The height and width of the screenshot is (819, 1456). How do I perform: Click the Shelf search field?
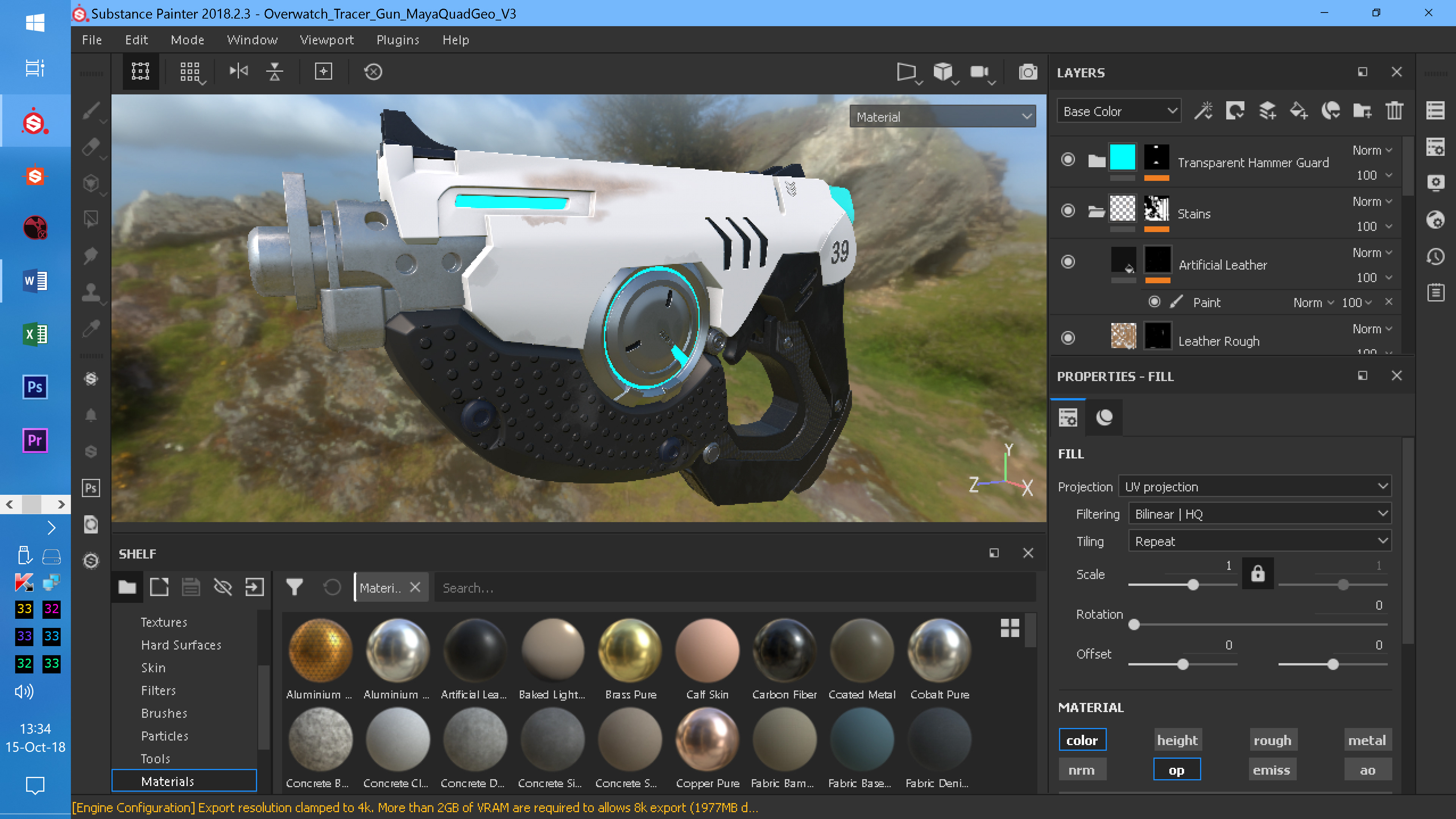735,588
